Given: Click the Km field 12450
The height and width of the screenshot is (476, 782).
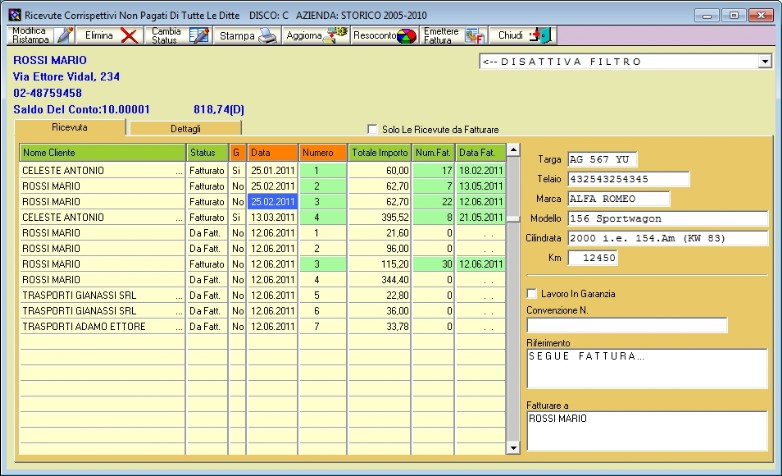Looking at the screenshot, I should (x=592, y=257).
